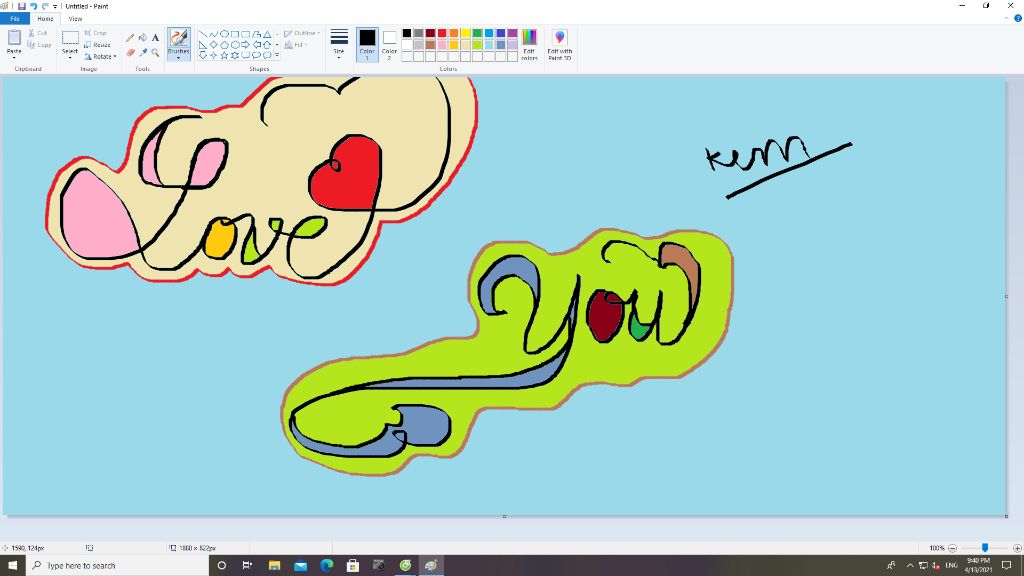Viewport: 1024px width, 576px height.
Task: Open the shape Outline dropdown
Action: click(302, 33)
